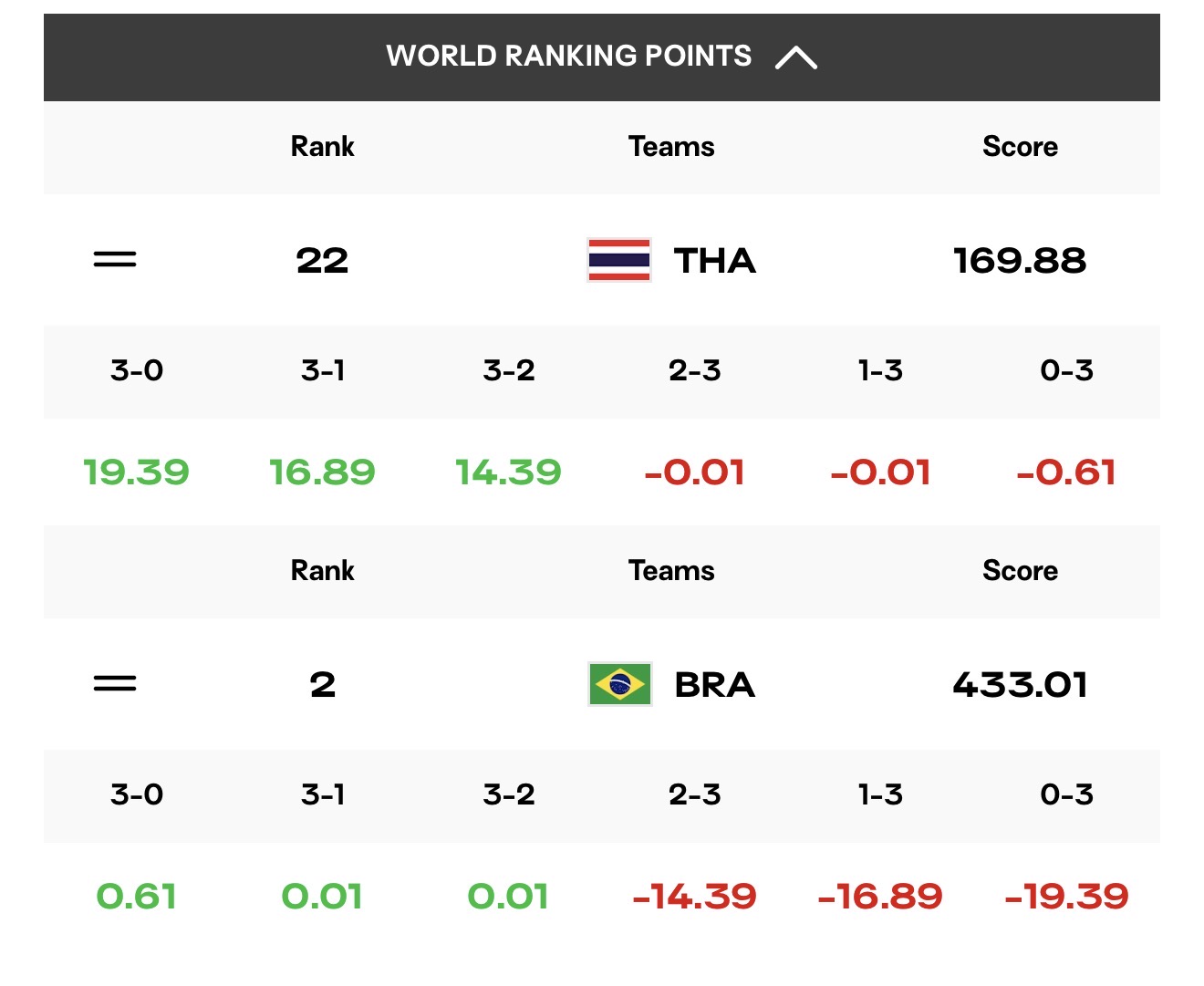Select the THA team name
The image size is (1204, 986).
coord(715,261)
